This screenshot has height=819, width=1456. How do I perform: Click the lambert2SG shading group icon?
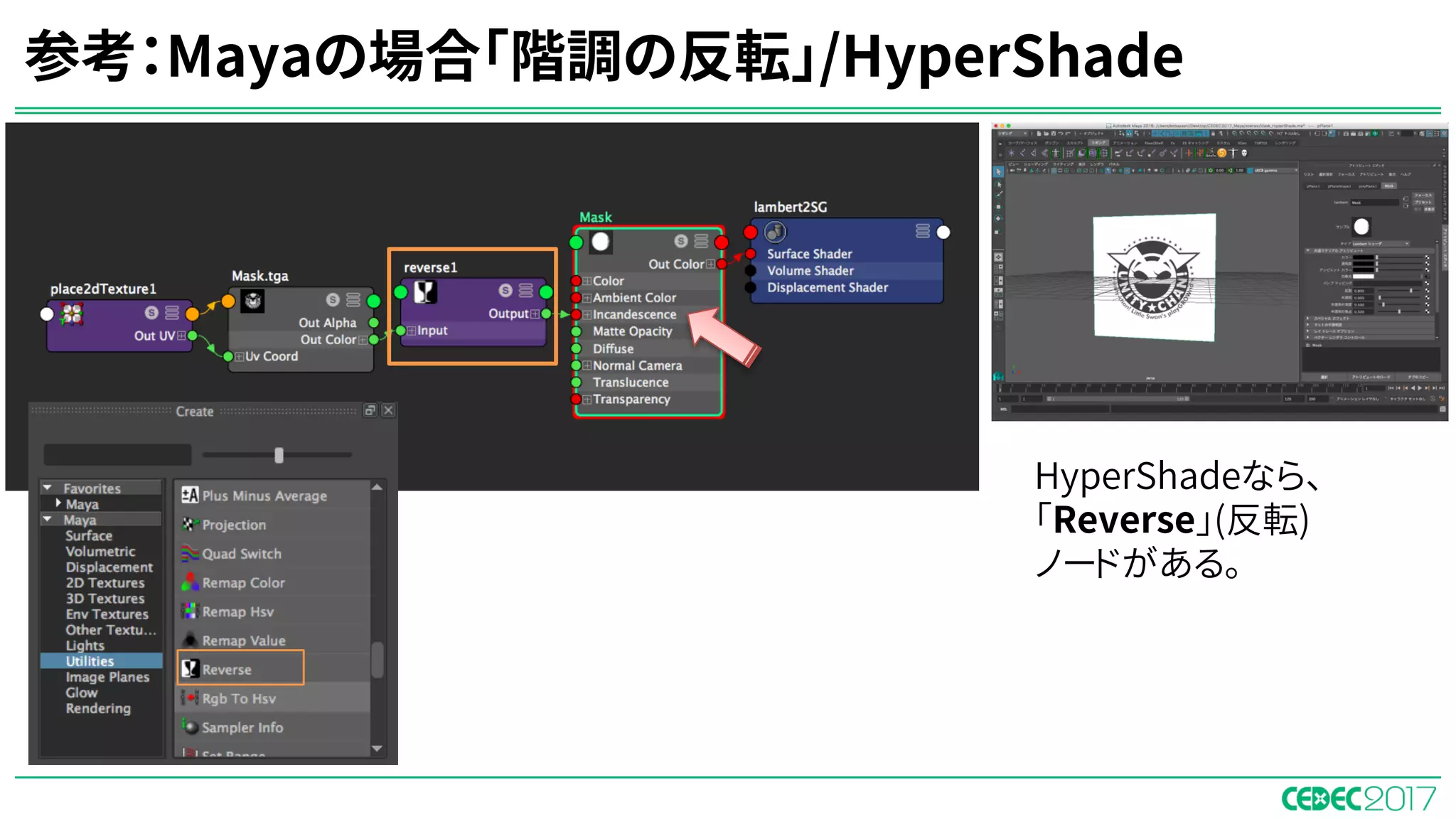(775, 232)
